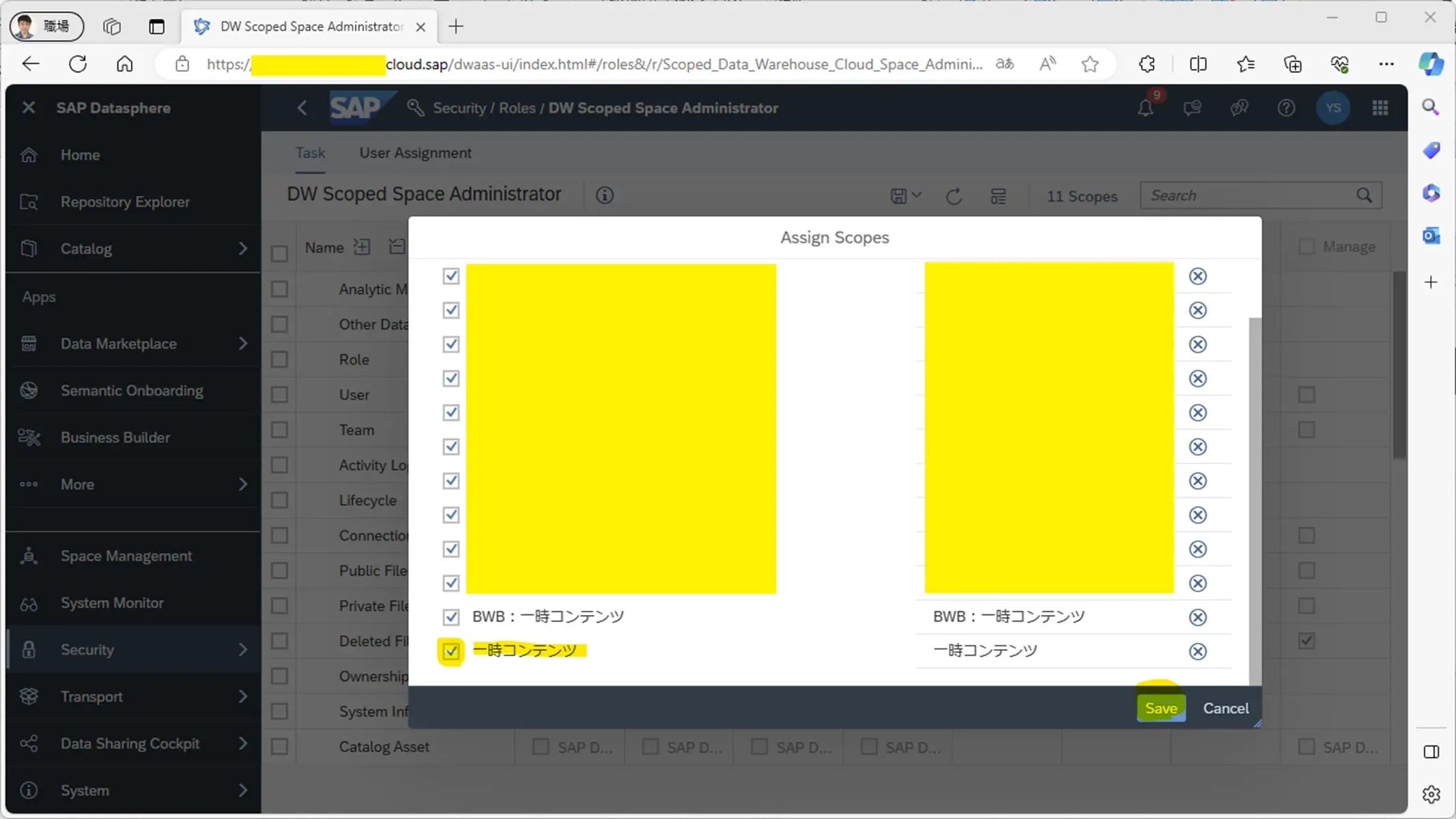Image resolution: width=1456 pixels, height=819 pixels.
Task: Cancel the Assign Scopes dialog
Action: (x=1225, y=708)
